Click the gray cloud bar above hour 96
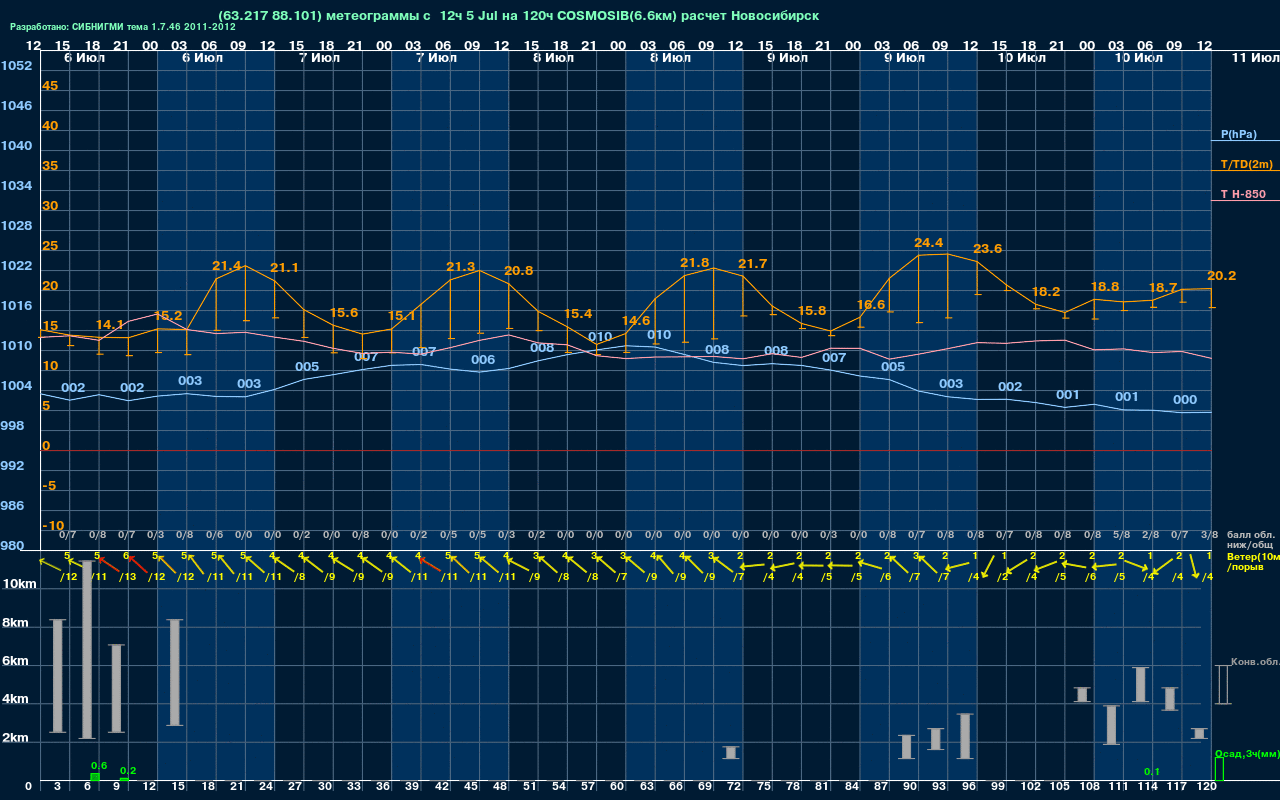The width and height of the screenshot is (1280, 800). 965,736
